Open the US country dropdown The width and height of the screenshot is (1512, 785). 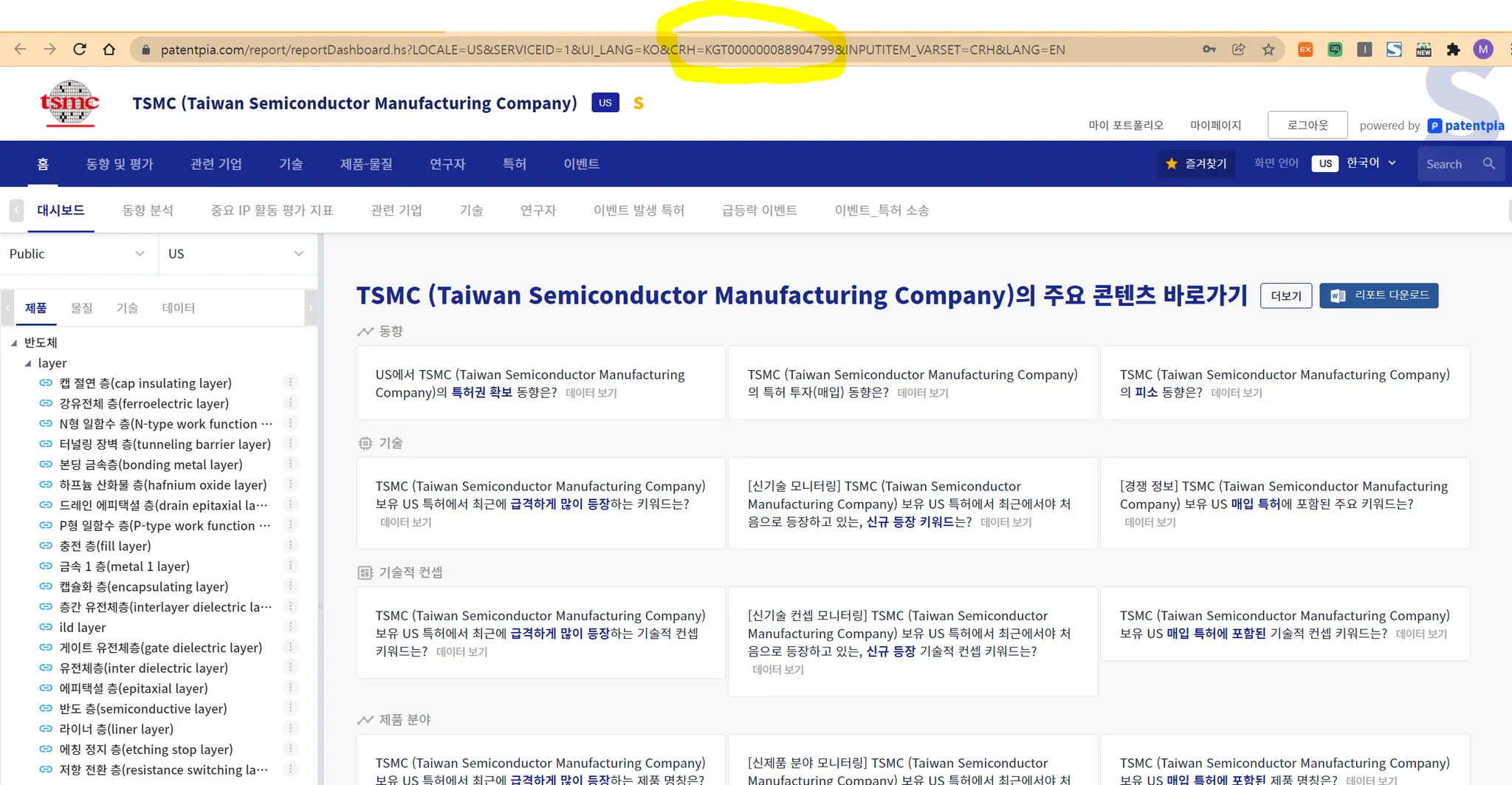(238, 253)
